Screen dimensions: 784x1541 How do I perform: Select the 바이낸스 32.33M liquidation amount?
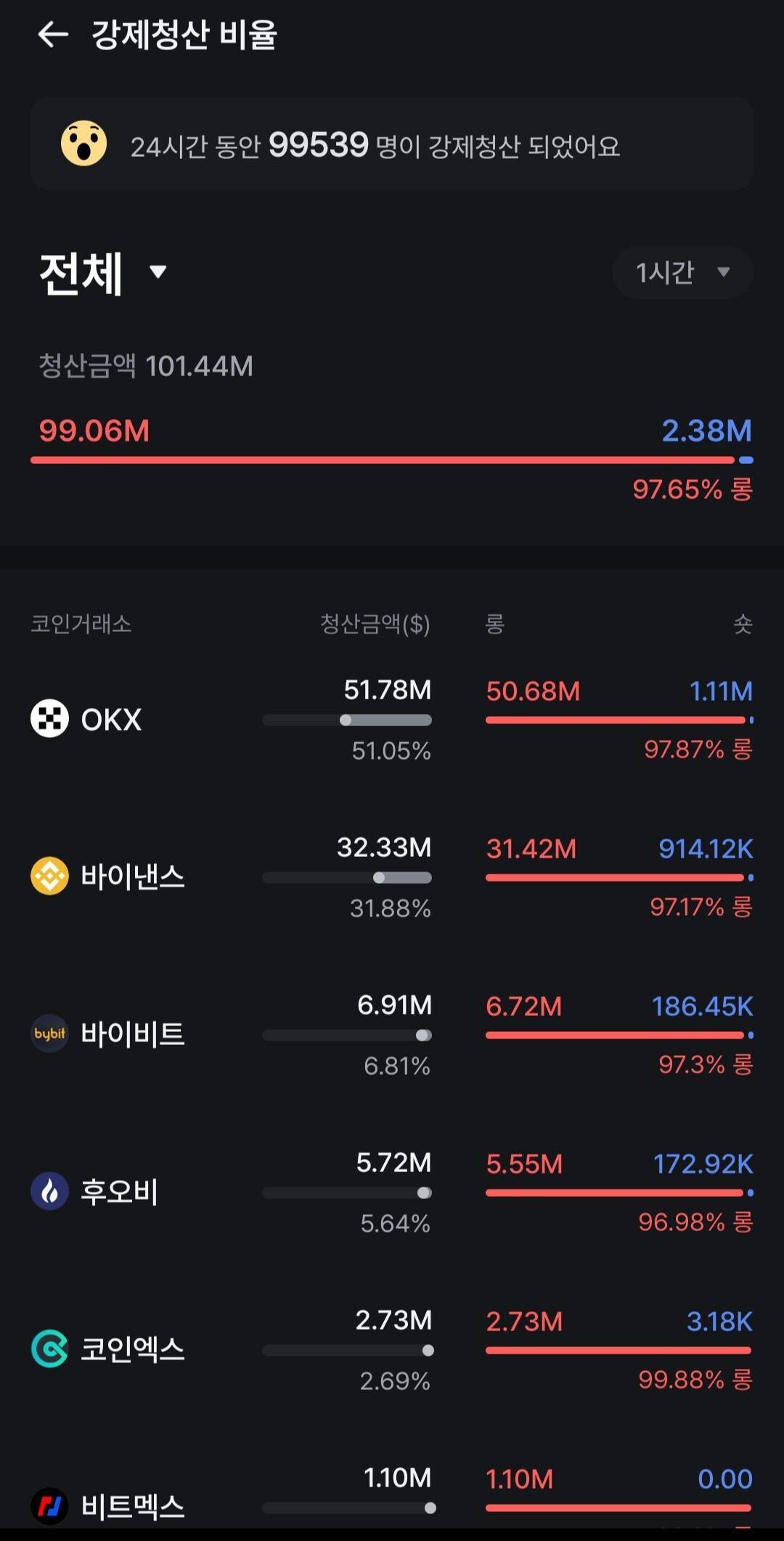point(383,847)
